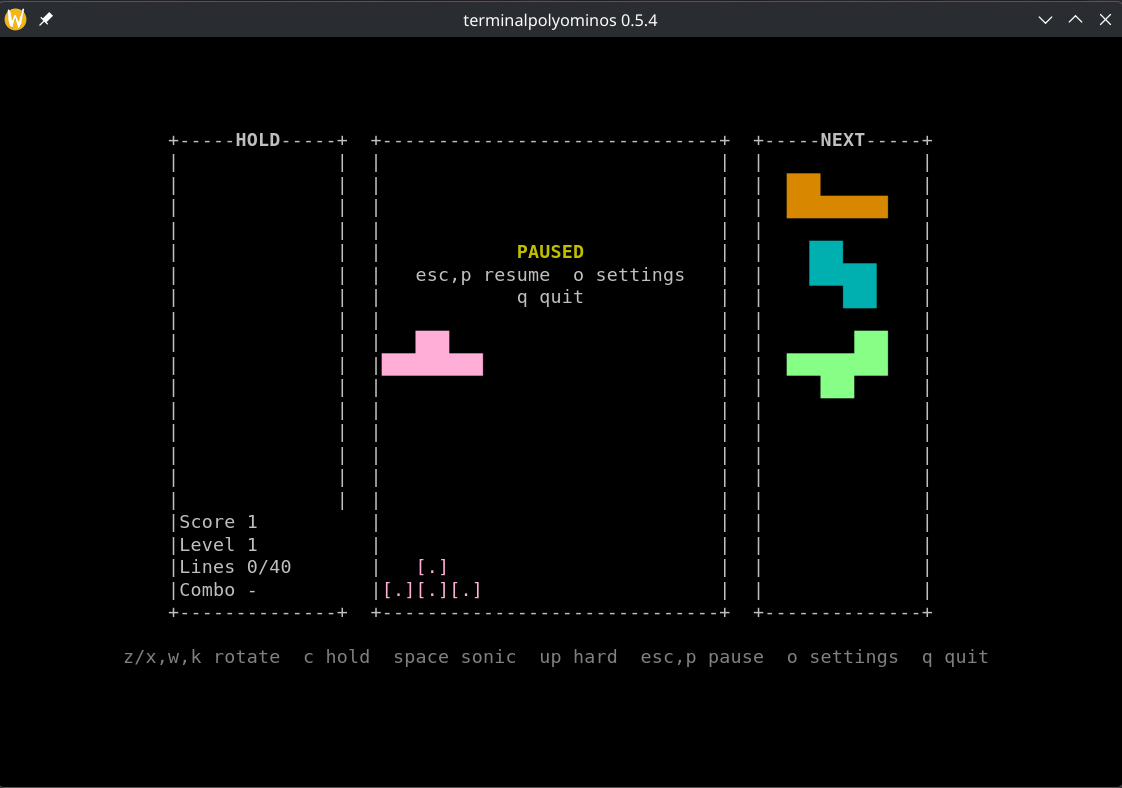Screen dimensions: 1122x788
Task: Click the teal S-shaped piece in NEXT
Action: coord(843,274)
